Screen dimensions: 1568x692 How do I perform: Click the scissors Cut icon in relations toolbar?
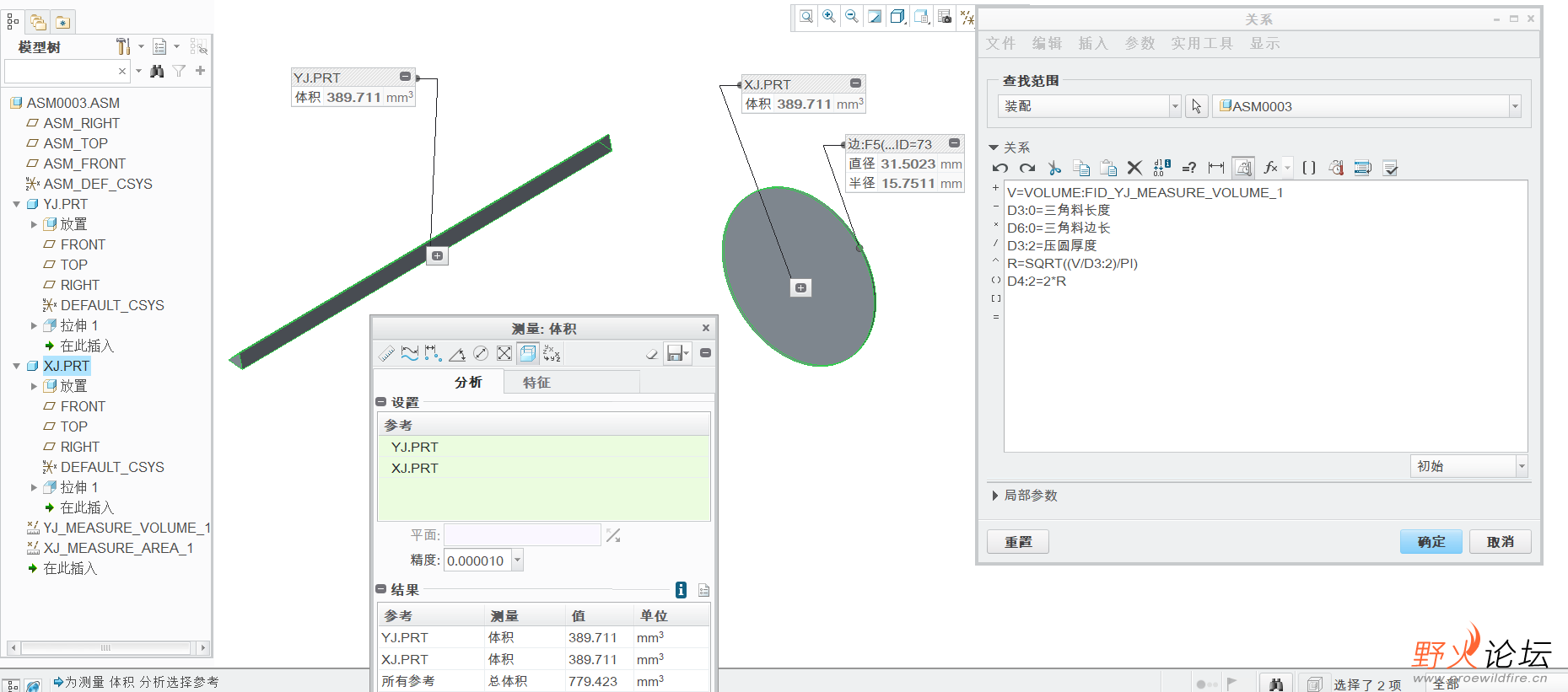pyautogui.click(x=1054, y=168)
